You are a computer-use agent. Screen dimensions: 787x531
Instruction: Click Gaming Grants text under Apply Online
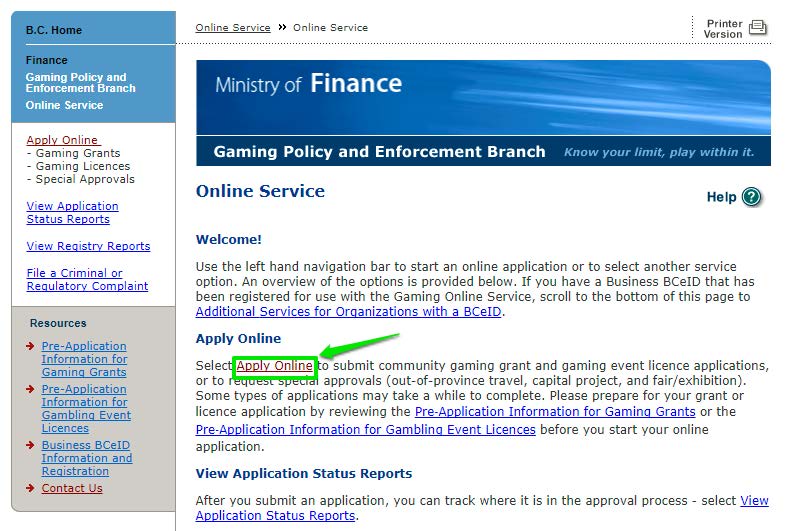[78, 153]
